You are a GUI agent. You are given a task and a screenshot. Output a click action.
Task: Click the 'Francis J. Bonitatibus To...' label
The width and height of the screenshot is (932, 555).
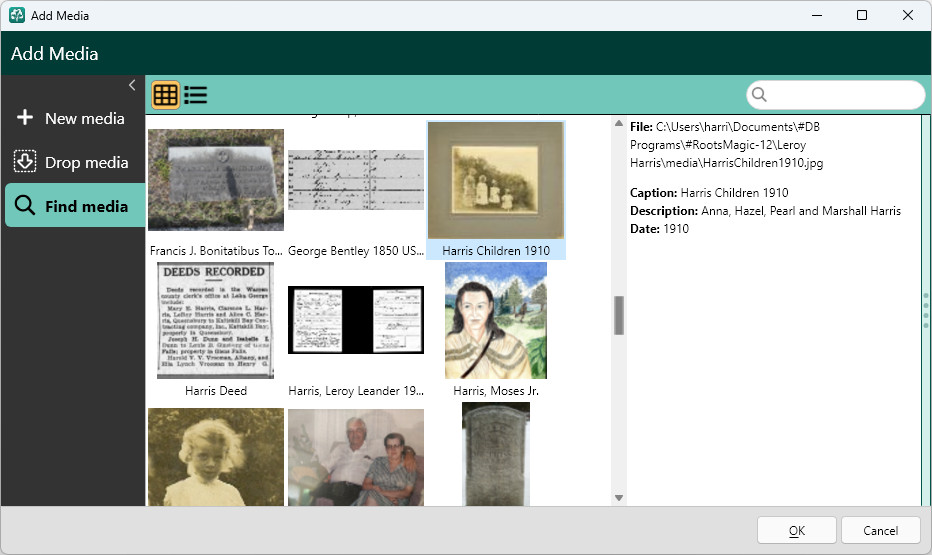click(x=216, y=251)
